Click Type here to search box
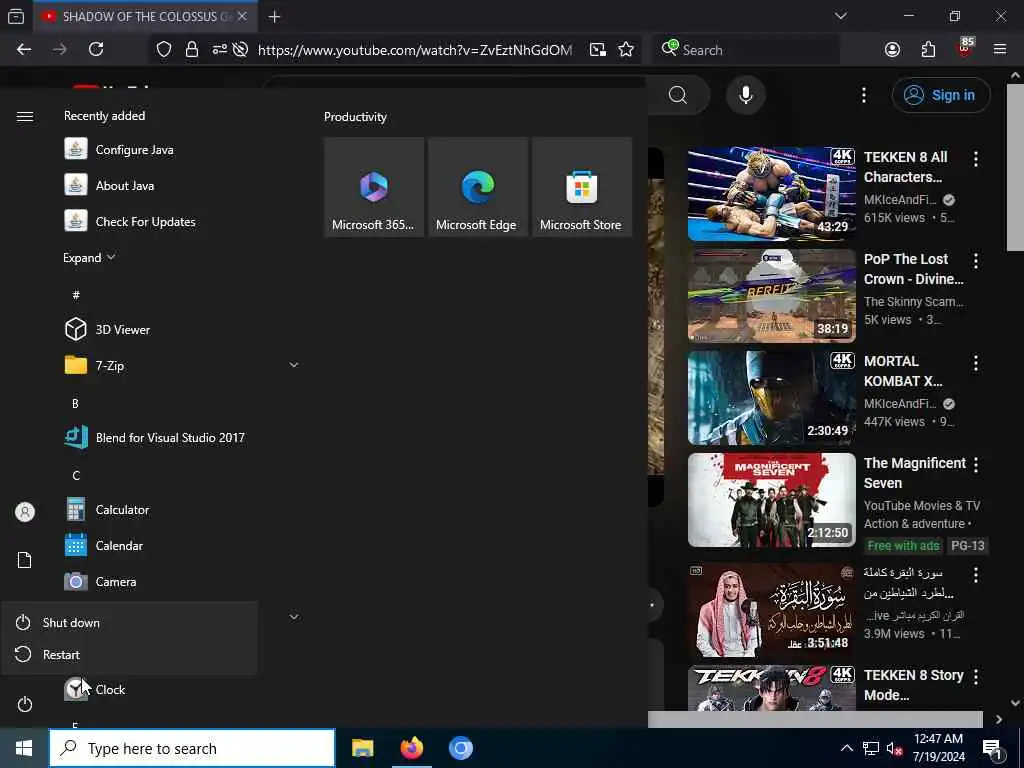This screenshot has width=1024, height=768. click(x=192, y=748)
